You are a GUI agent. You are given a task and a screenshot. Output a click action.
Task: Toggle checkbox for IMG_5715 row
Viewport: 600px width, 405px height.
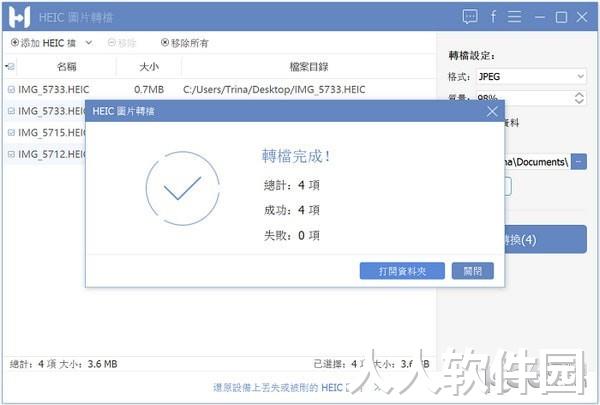(x=11, y=132)
